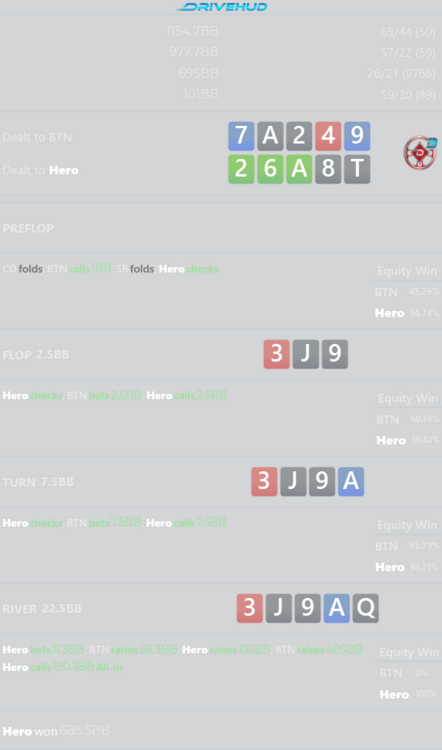Click the red 3 card on flop
Image resolution: width=442 pixels, height=750 pixels.
pyautogui.click(x=276, y=354)
